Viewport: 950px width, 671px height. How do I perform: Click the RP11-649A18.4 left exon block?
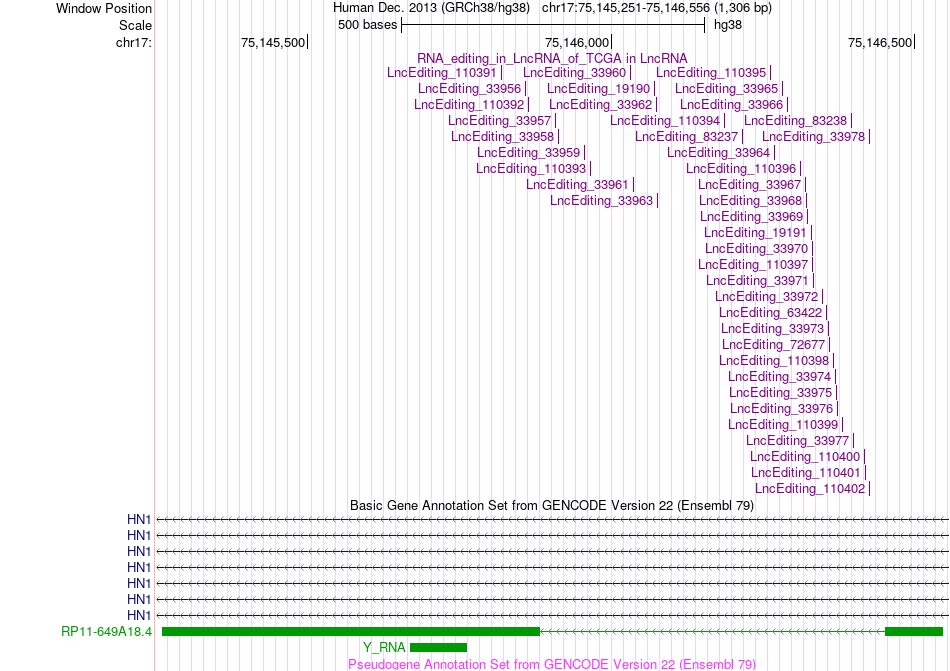click(351, 632)
